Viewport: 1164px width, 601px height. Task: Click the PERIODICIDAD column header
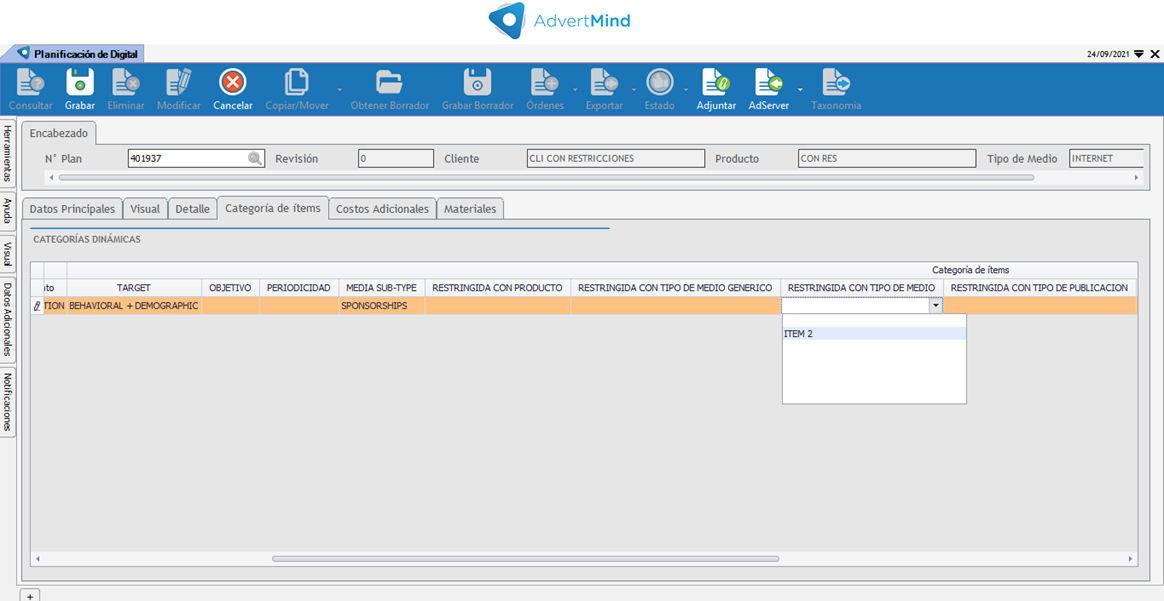coord(299,287)
